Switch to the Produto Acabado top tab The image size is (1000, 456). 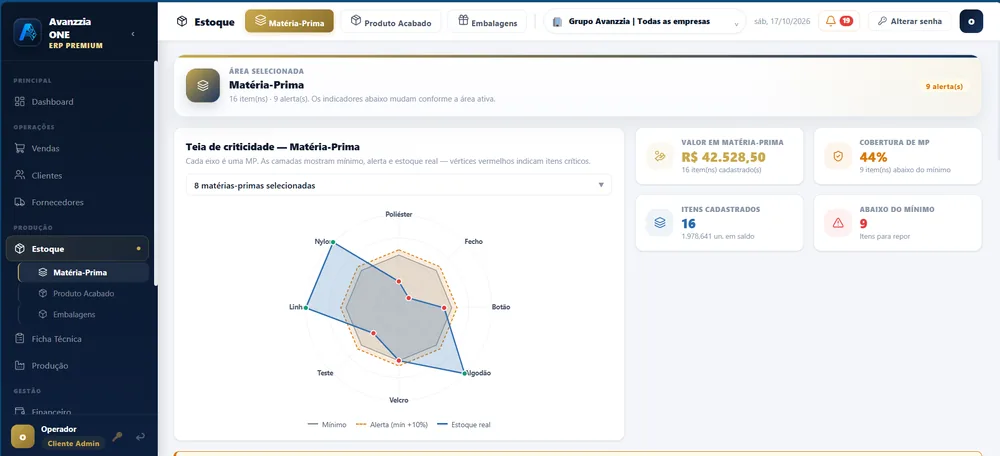tap(391, 21)
